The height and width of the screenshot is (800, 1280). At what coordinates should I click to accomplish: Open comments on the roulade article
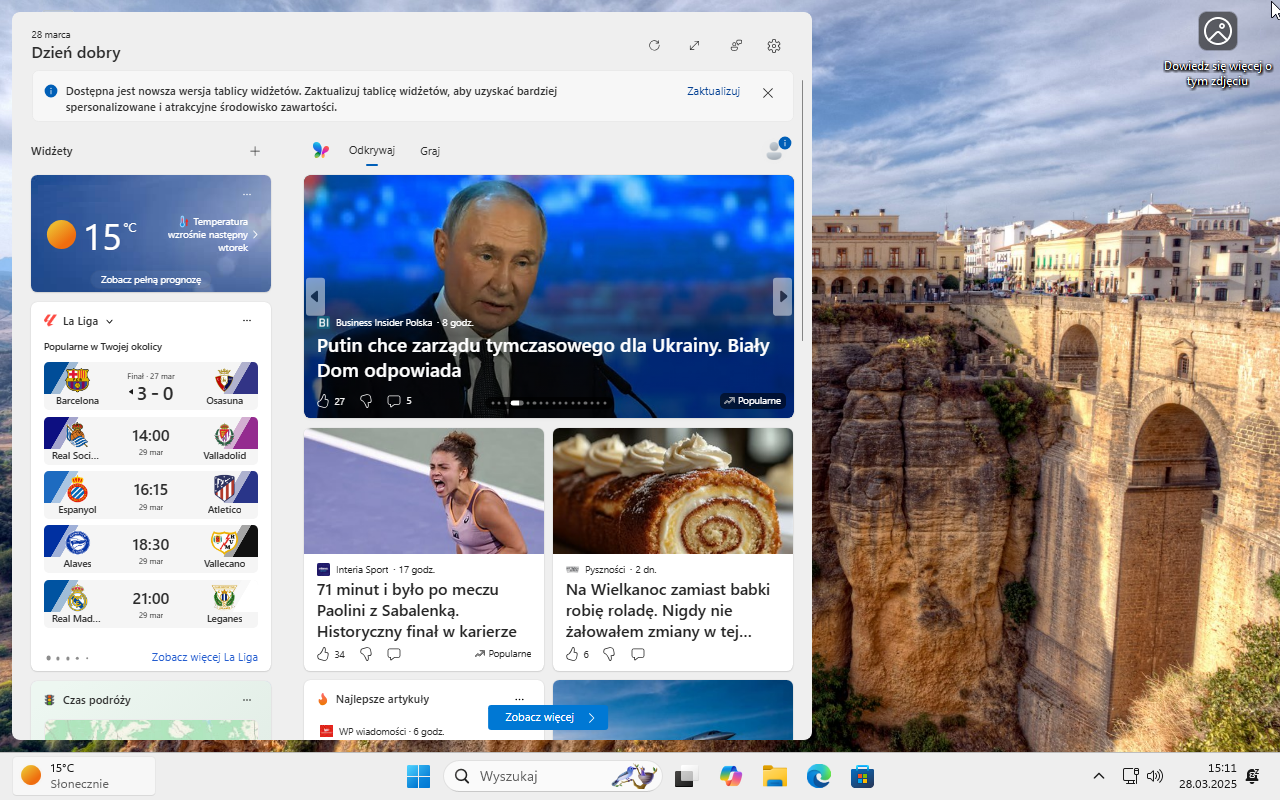[638, 654]
